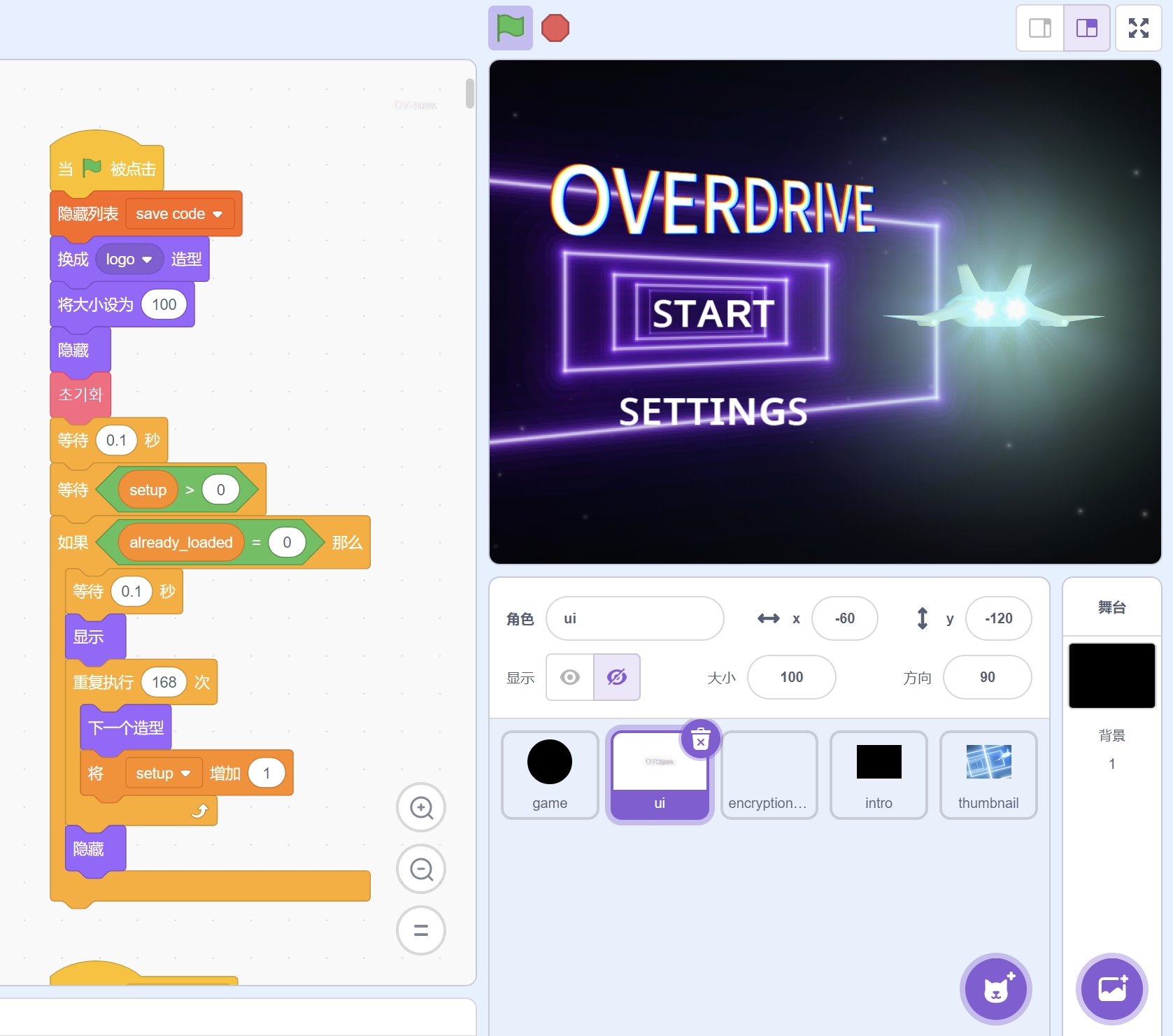Select the game sprite
The image size is (1173, 1036).
[550, 774]
